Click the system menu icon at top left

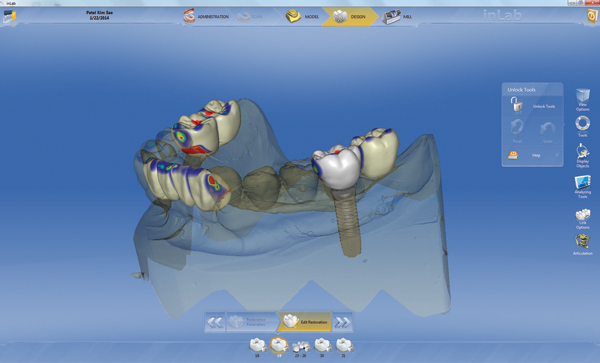(x=9, y=17)
